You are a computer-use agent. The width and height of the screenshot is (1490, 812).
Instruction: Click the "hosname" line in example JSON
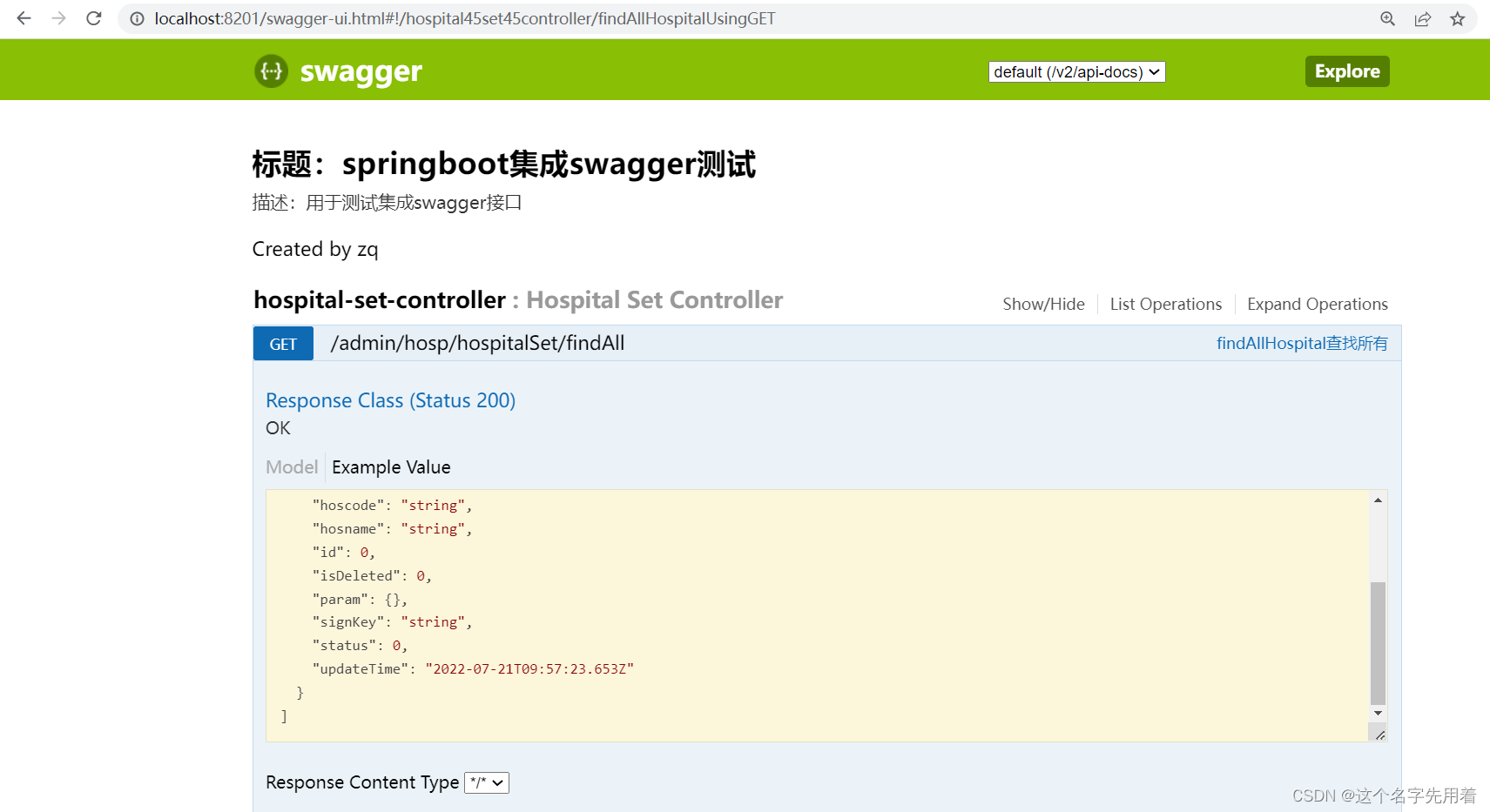click(x=392, y=528)
